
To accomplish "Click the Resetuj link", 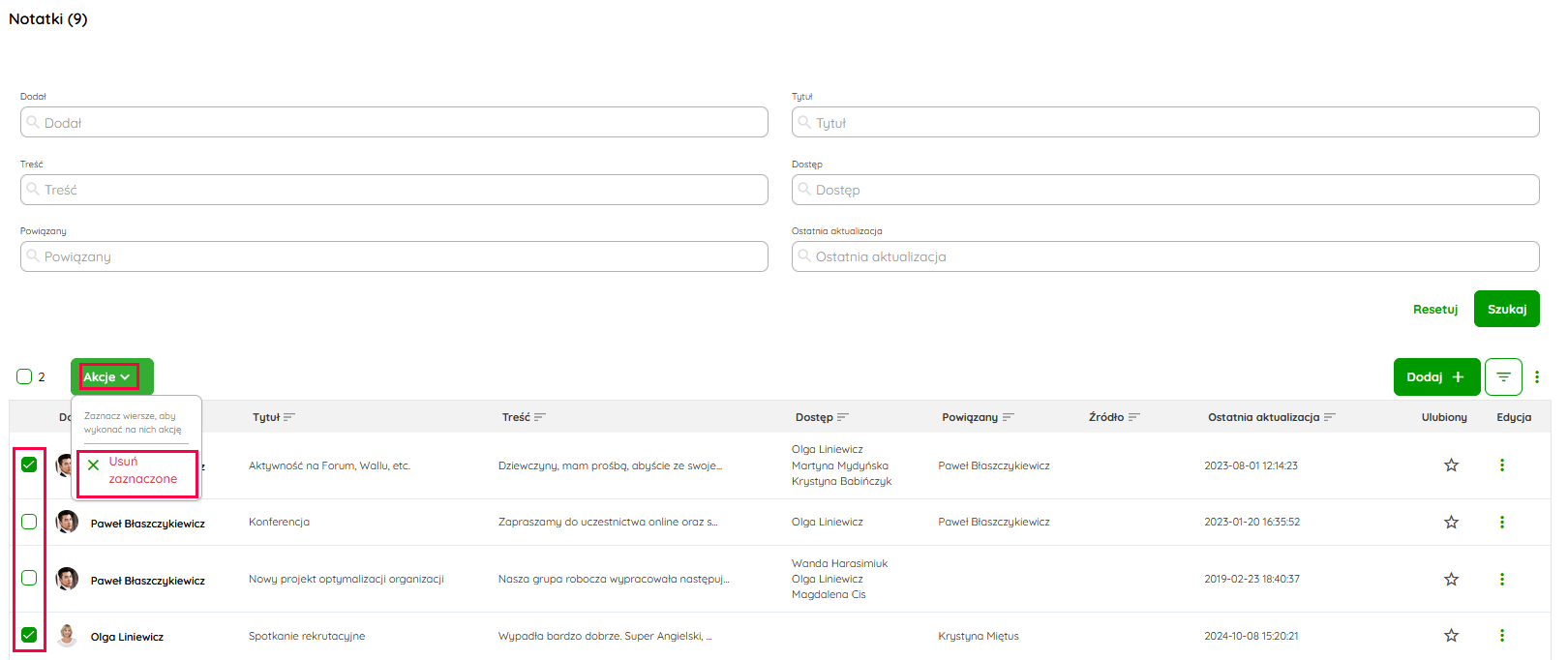I will pyautogui.click(x=1434, y=310).
